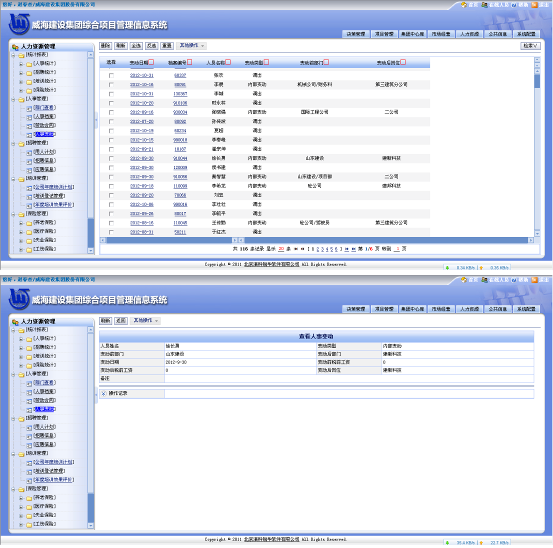Click the page icon beside 人事档案 in list page sidebar

click(x=29, y=117)
